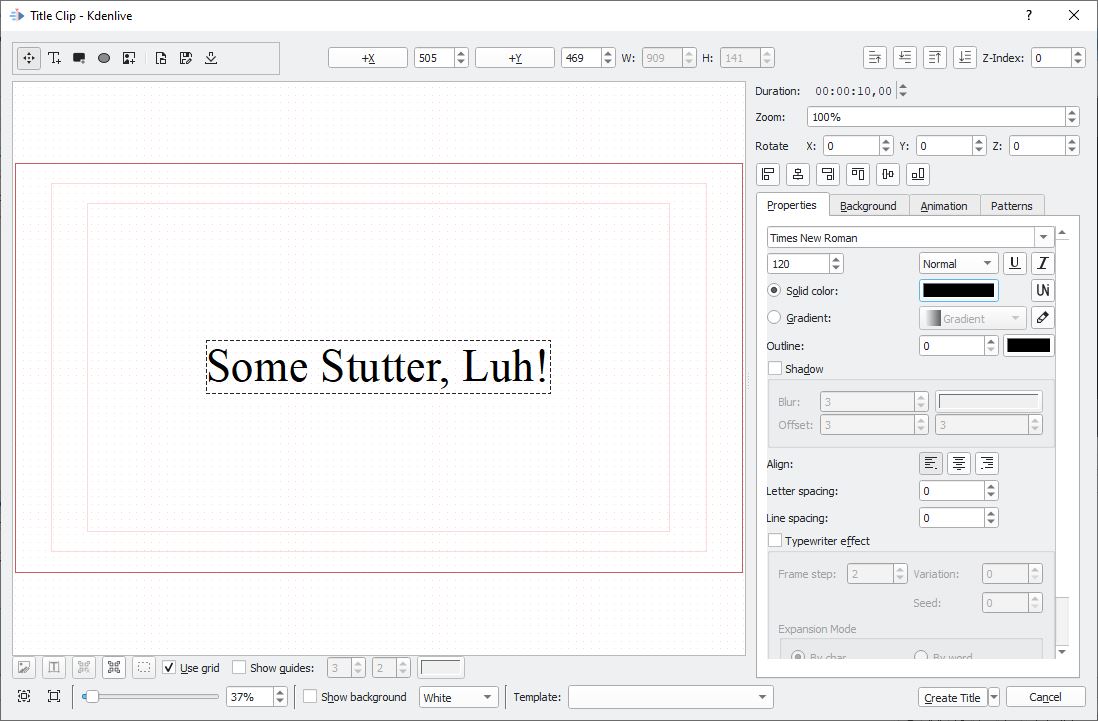Expand the Create Title arrow menu
1098x721 pixels.
pos(994,697)
